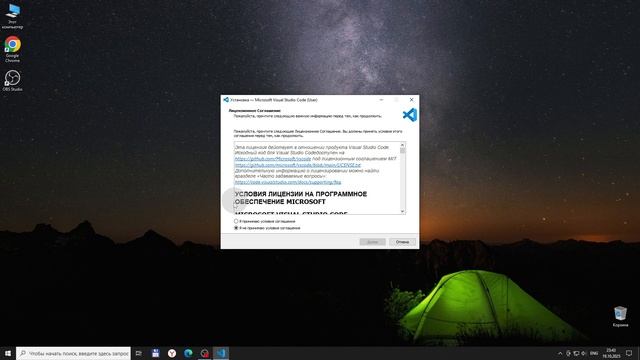Open the OBS Studio taskbar icon
The image size is (640, 360).
[204, 353]
